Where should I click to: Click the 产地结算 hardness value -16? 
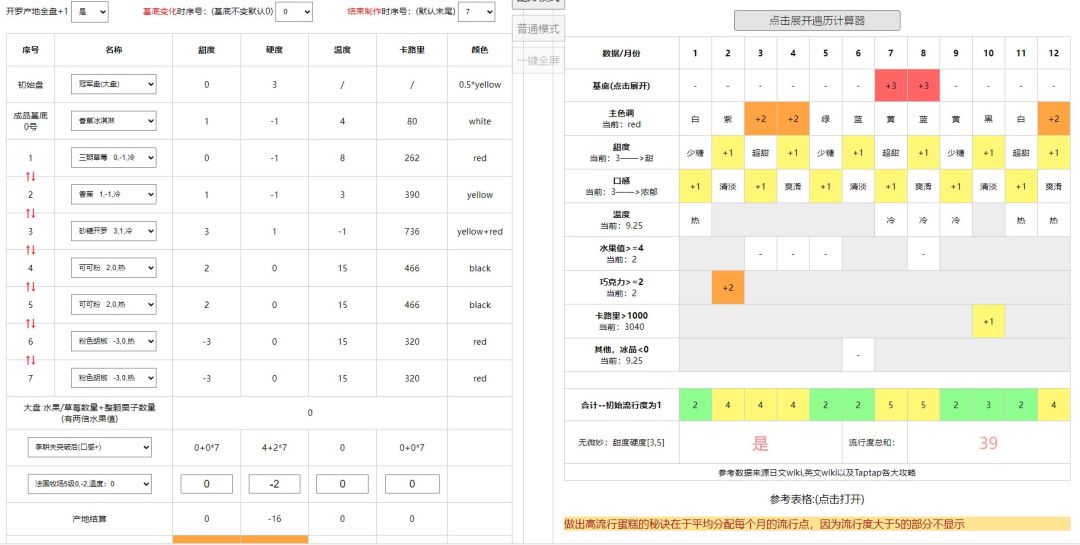click(274, 519)
